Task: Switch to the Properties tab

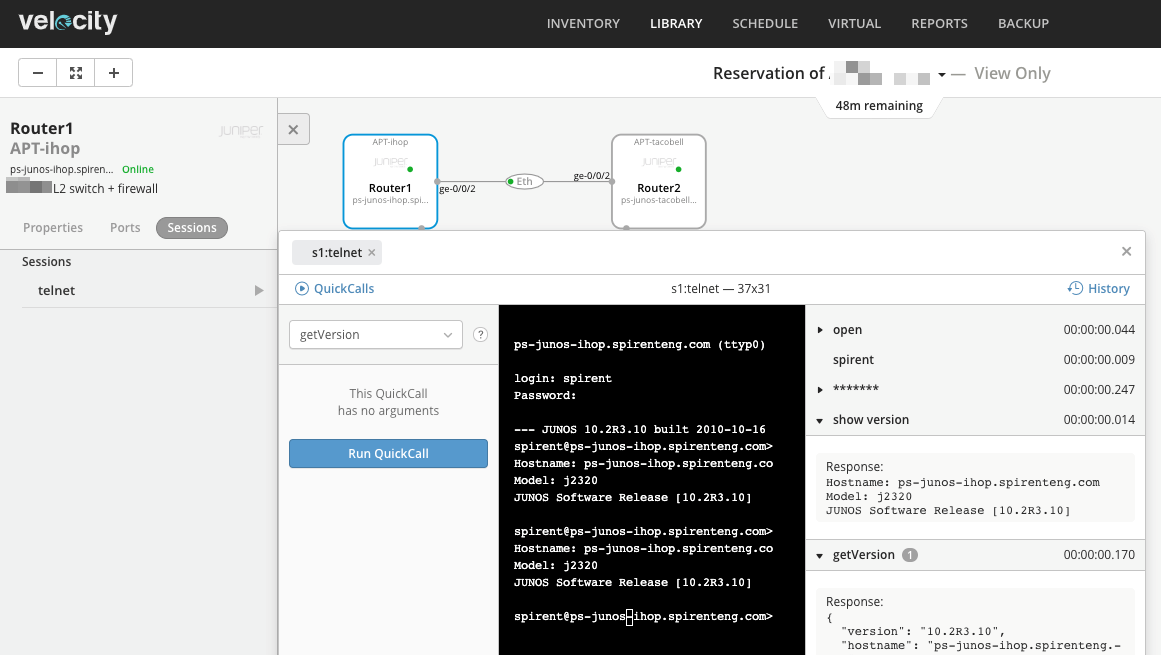Action: [53, 228]
